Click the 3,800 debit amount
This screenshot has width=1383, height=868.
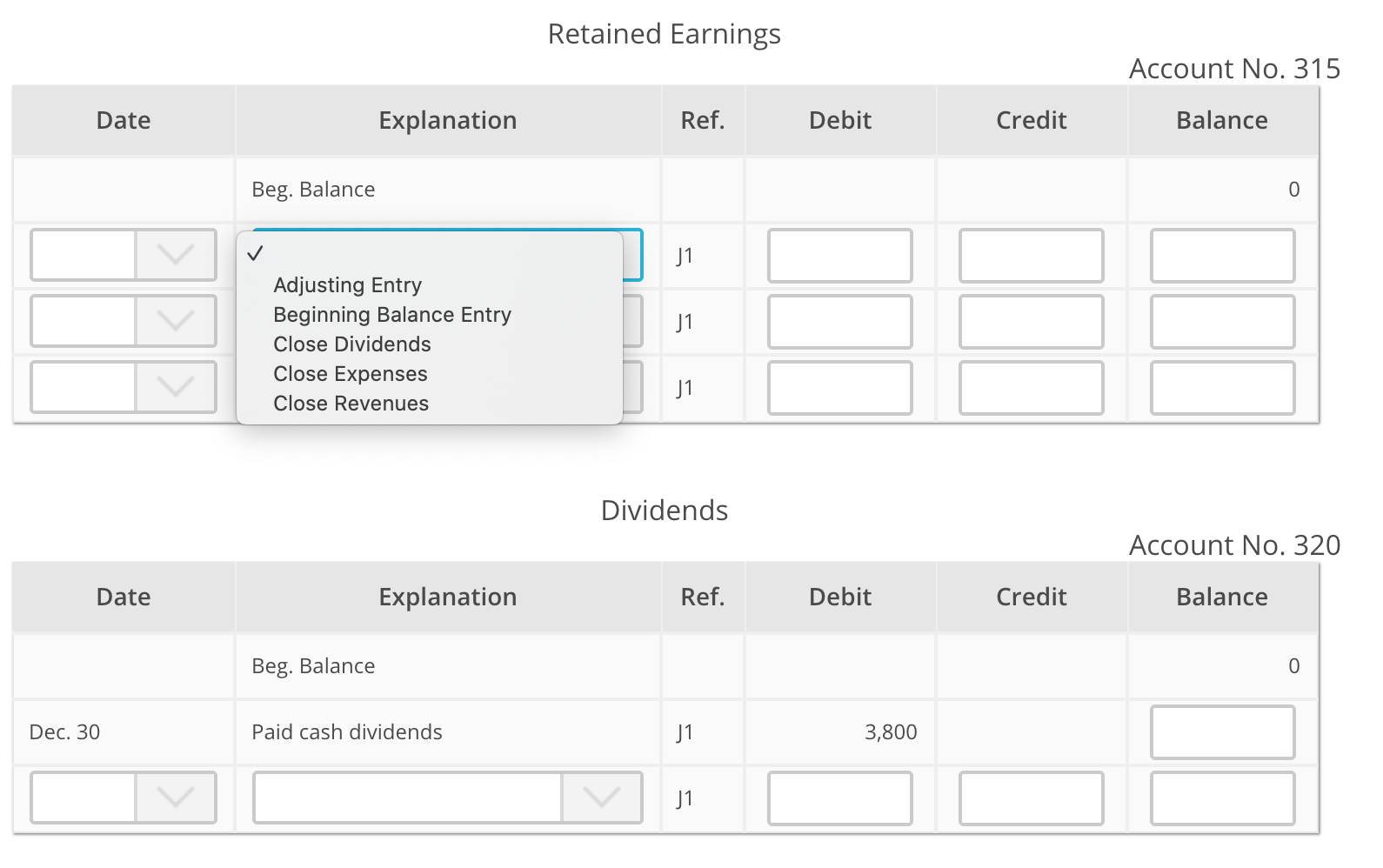891,732
